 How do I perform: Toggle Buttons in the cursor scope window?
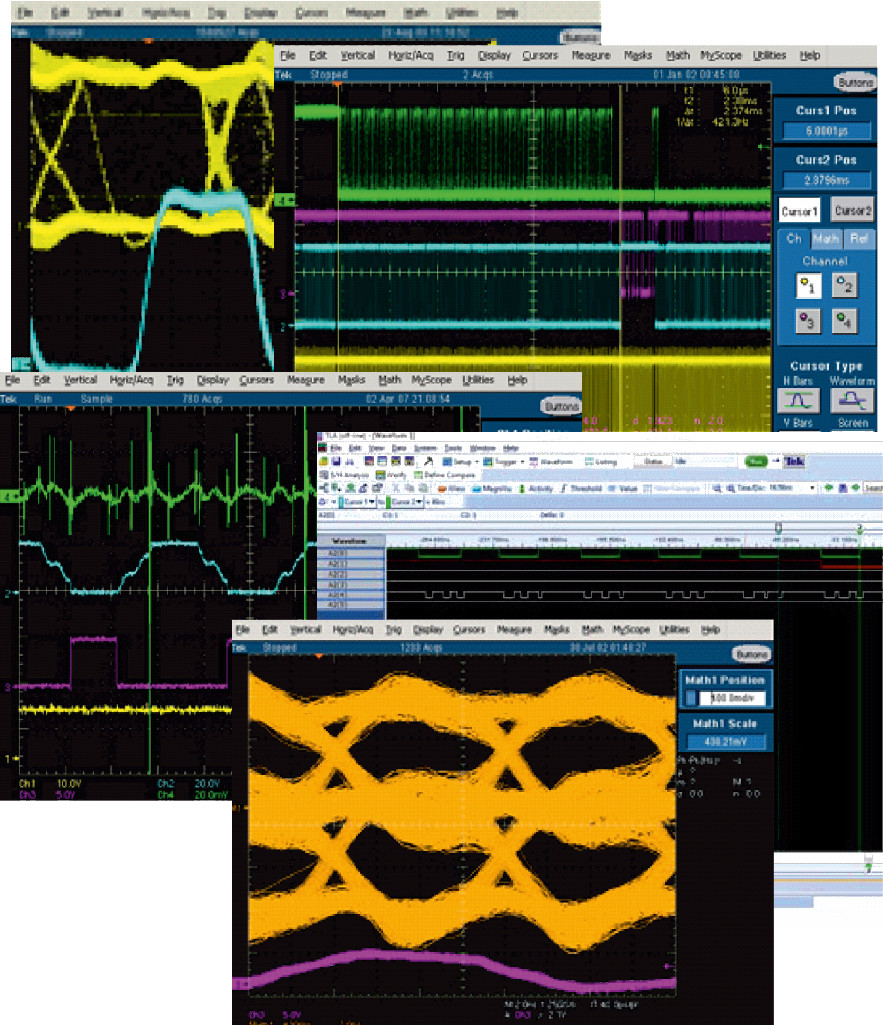[x=855, y=82]
